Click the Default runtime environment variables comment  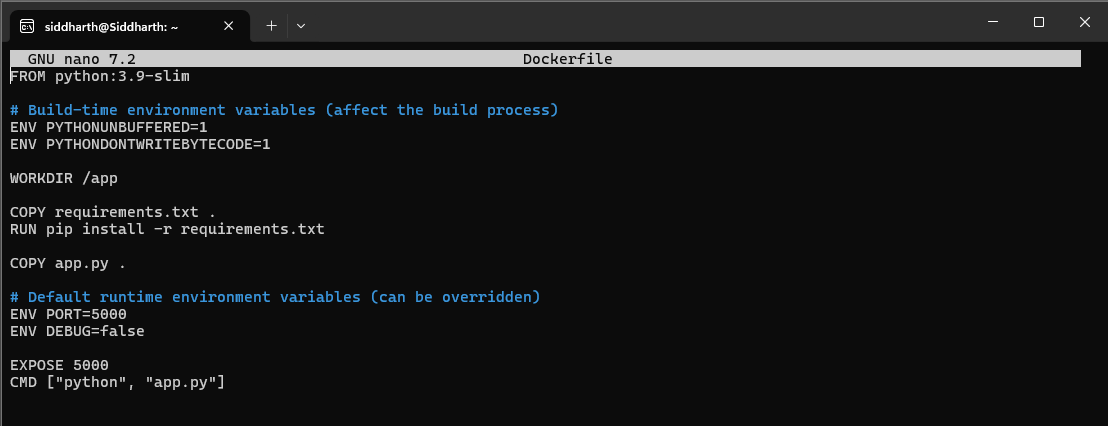click(275, 297)
